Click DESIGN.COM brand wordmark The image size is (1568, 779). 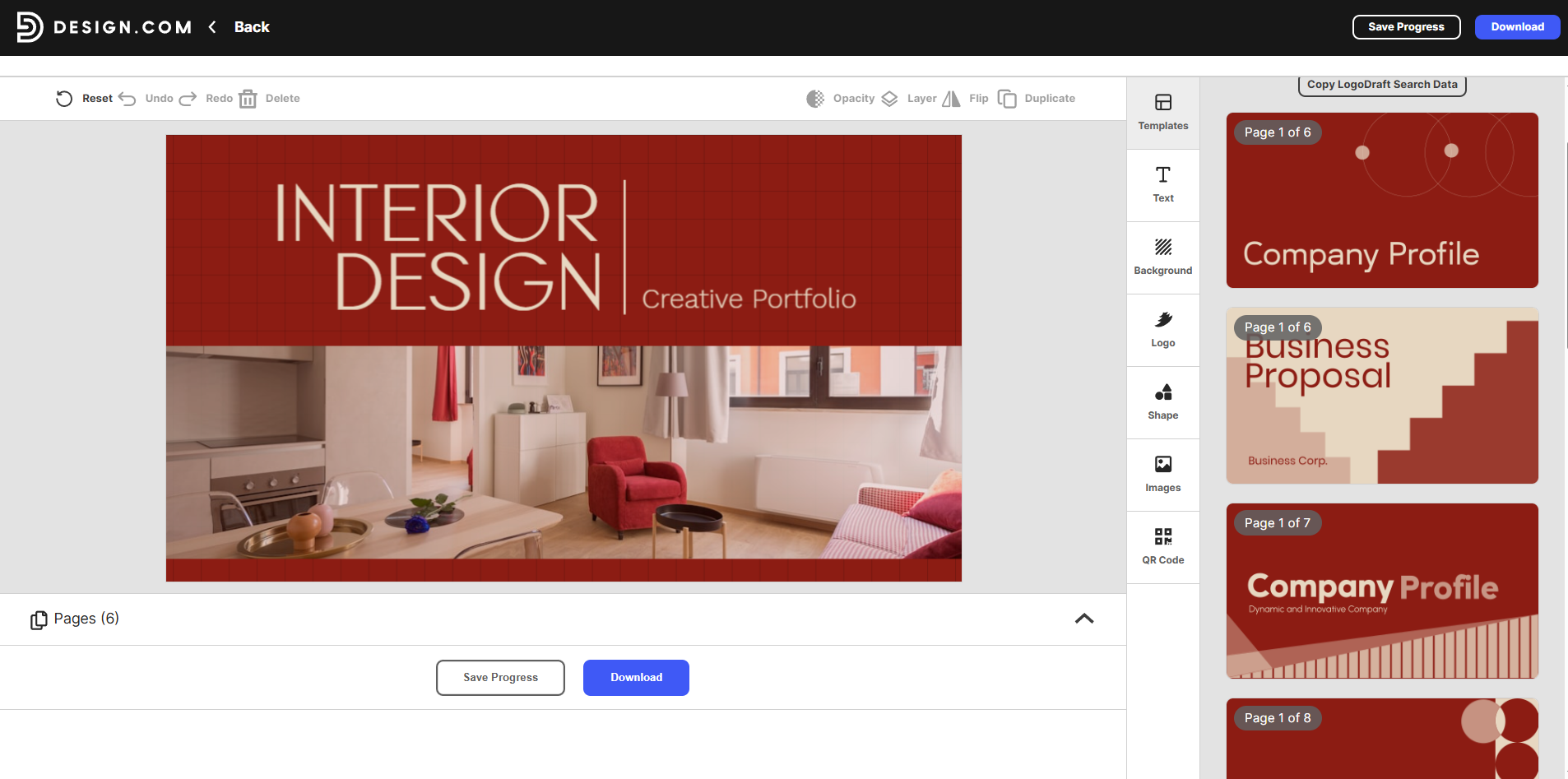pos(123,27)
